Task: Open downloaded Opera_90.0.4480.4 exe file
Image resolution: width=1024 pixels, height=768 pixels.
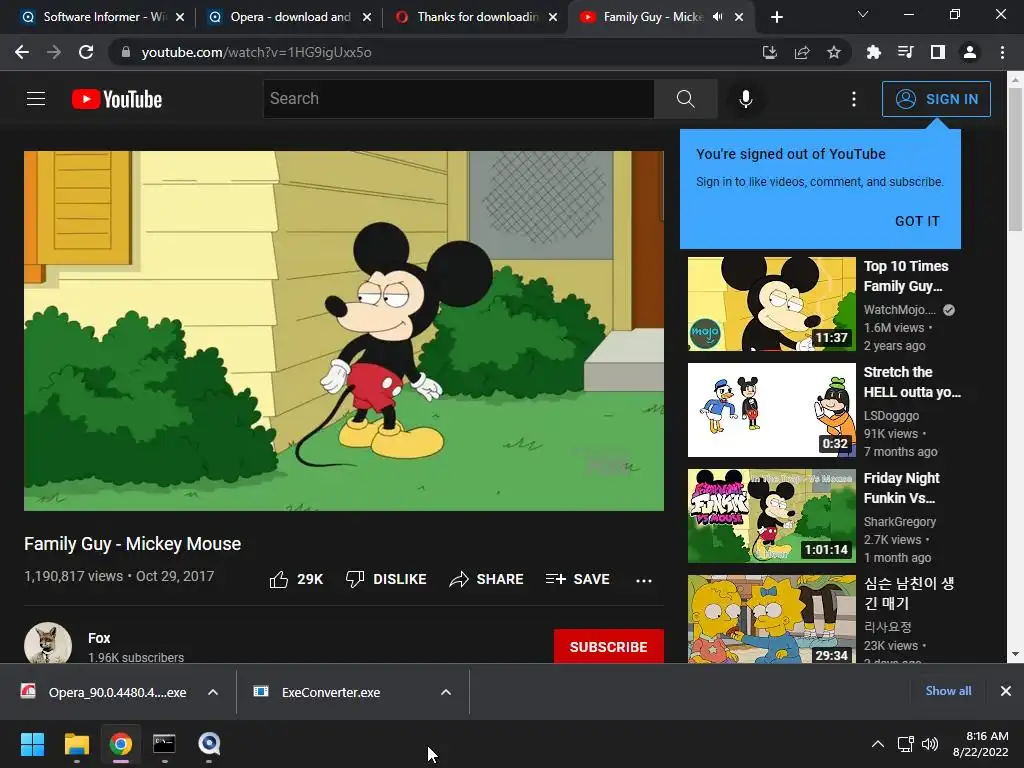Action: [x=104, y=692]
